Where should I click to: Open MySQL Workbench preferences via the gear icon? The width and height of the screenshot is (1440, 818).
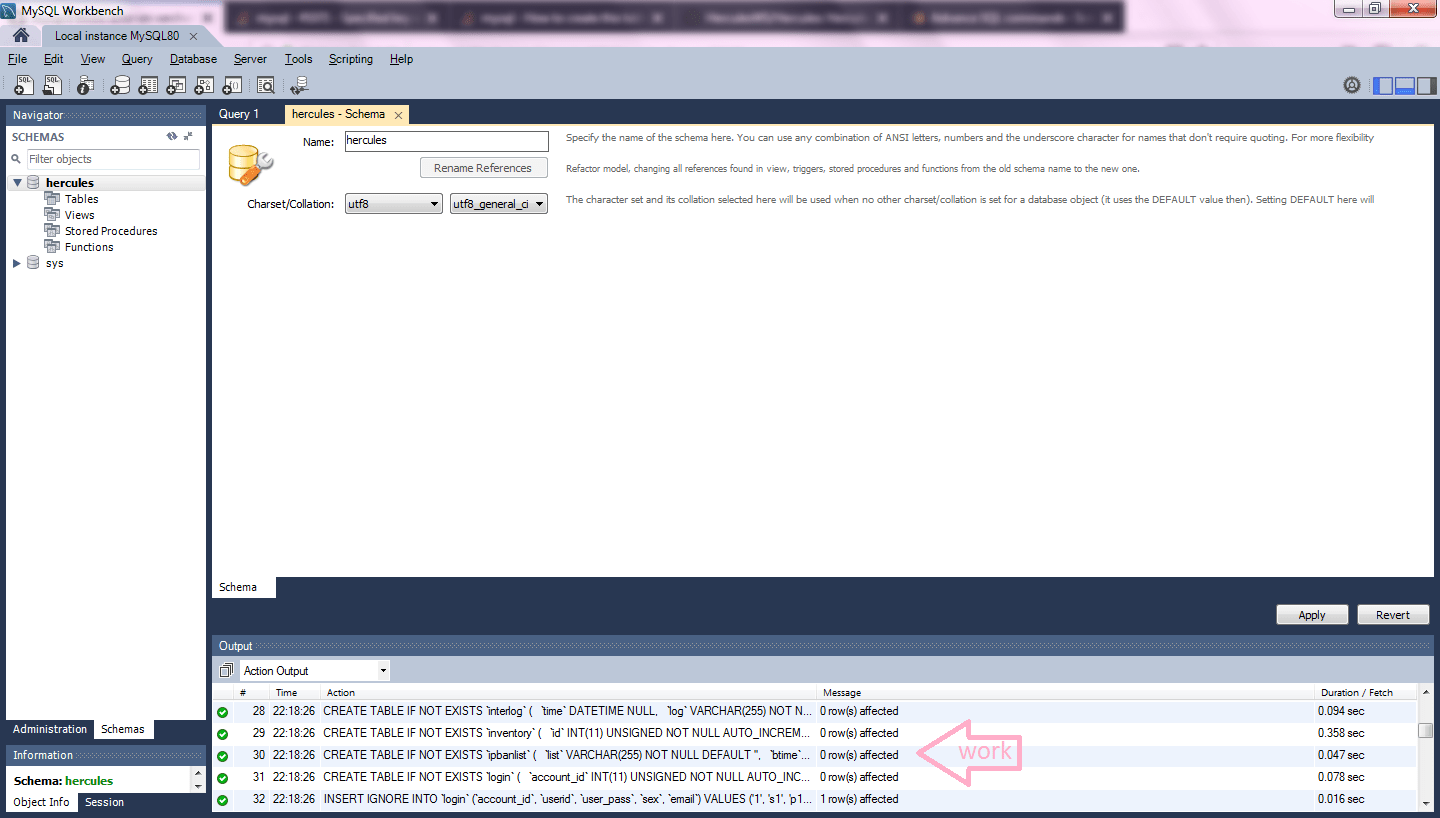[x=1352, y=85]
